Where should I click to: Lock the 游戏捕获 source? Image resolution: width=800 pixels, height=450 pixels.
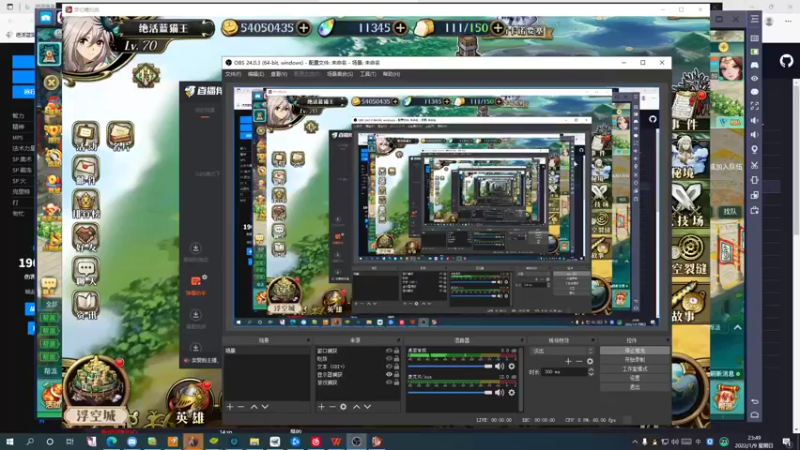pos(396,382)
